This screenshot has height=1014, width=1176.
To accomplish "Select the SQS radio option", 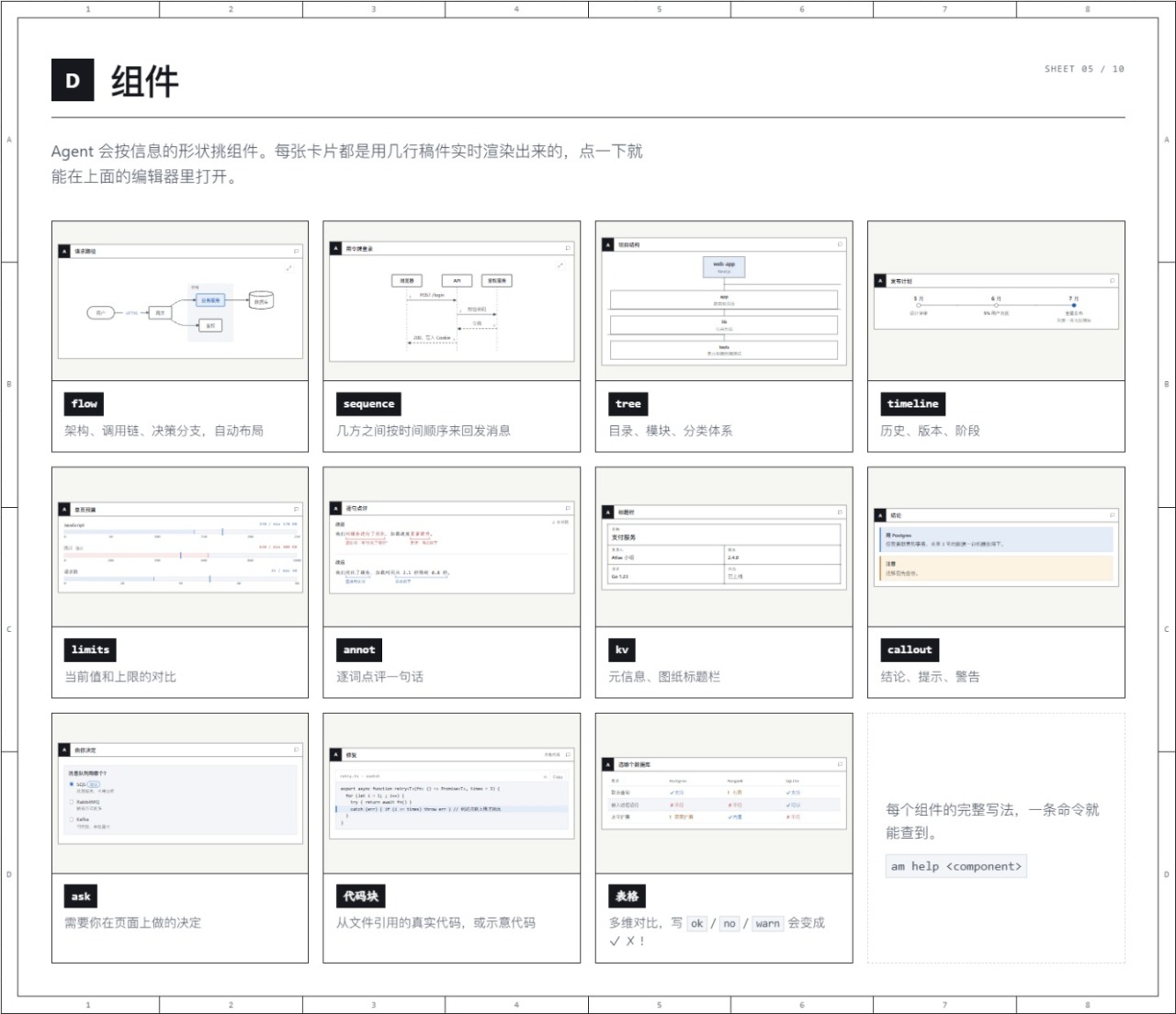I will (x=72, y=784).
